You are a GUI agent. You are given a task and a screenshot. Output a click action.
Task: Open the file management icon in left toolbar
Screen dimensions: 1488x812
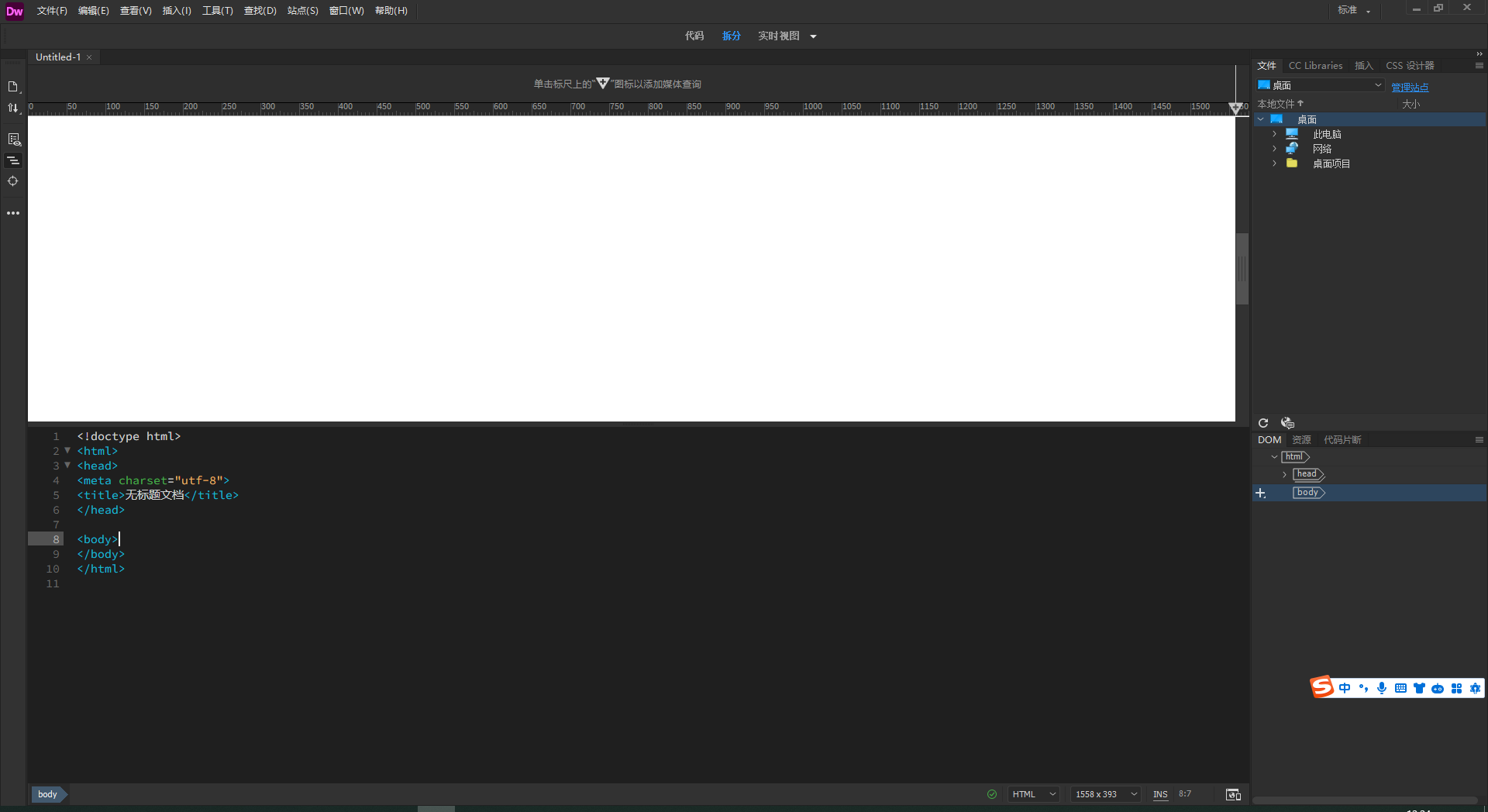click(x=13, y=87)
